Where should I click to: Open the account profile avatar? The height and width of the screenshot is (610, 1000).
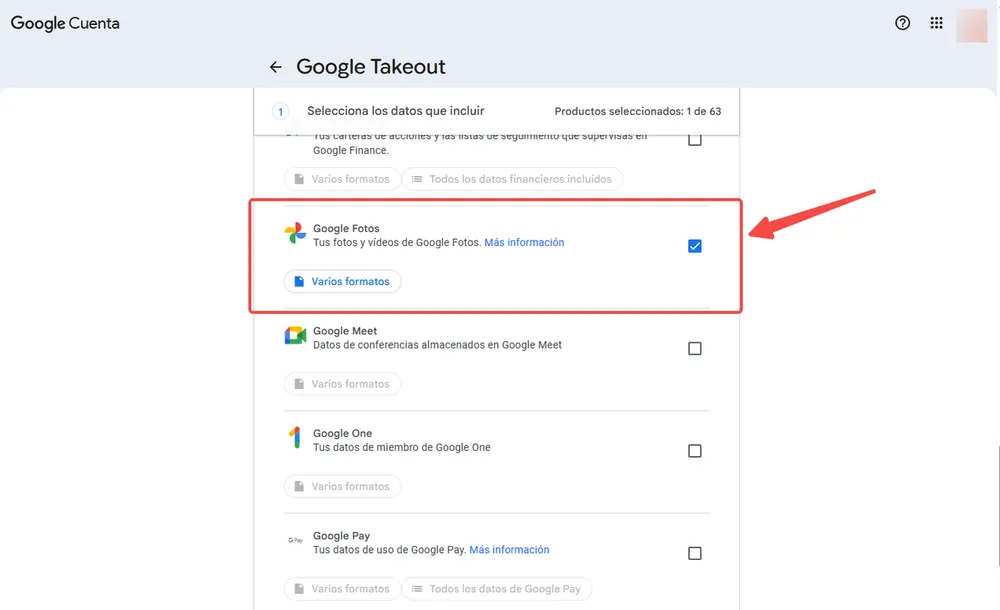tap(971, 26)
